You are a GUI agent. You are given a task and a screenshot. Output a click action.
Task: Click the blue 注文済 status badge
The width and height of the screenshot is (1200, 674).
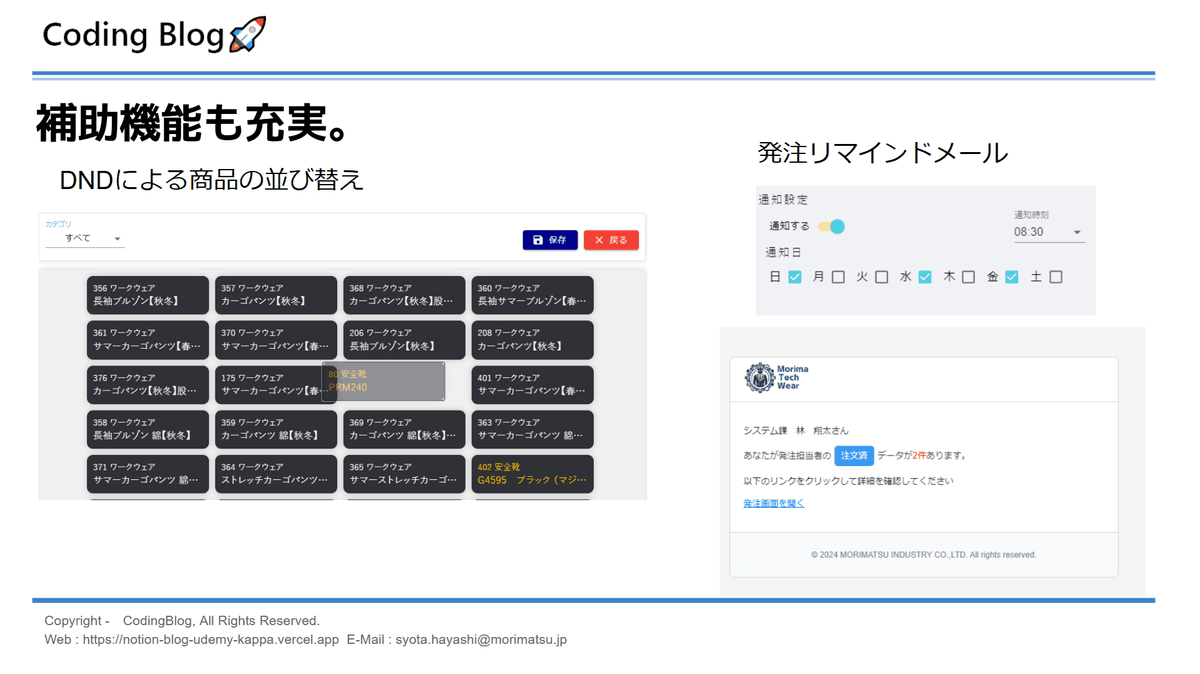(x=854, y=455)
